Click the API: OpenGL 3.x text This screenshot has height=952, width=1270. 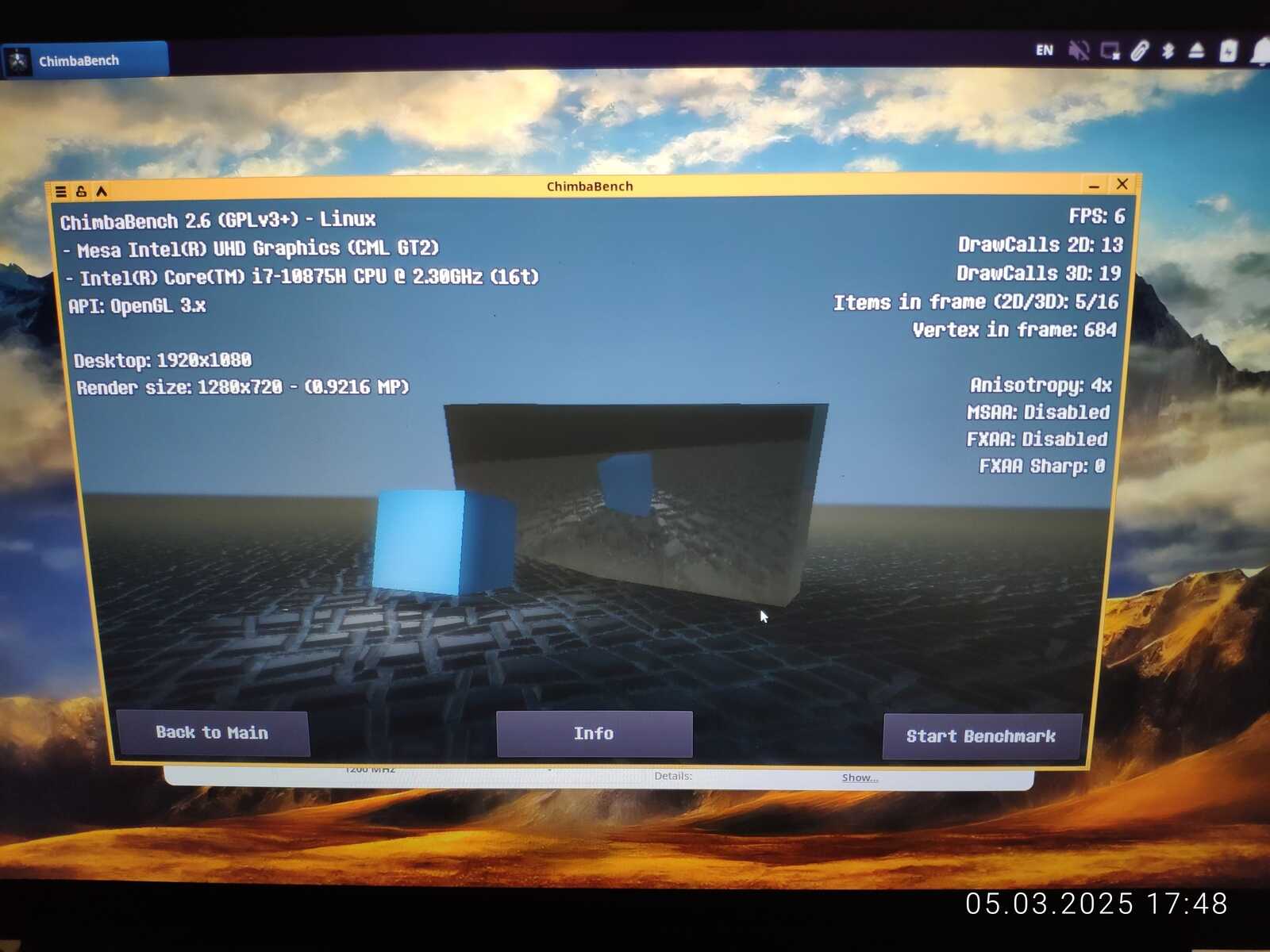(x=137, y=305)
